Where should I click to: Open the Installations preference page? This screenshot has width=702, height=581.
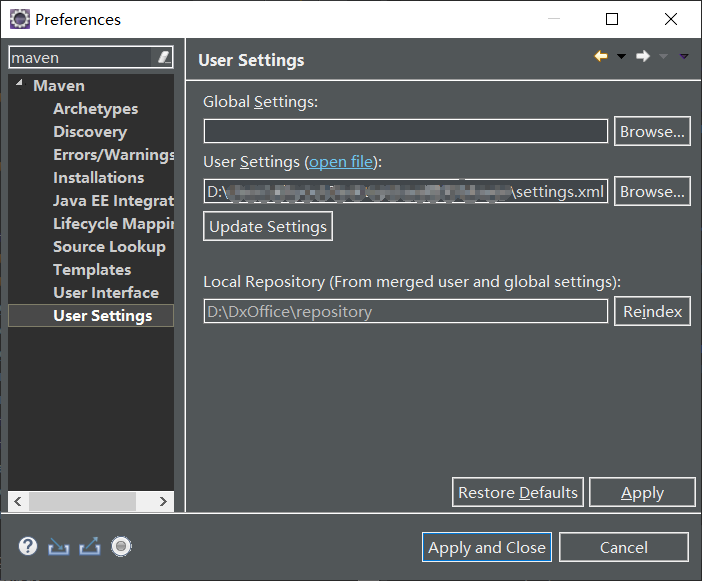coord(98,178)
